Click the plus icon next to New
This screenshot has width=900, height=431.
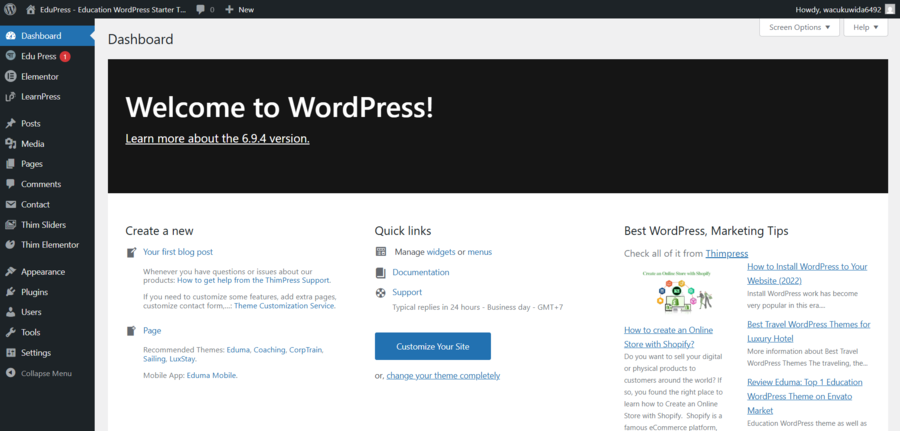click(x=229, y=9)
